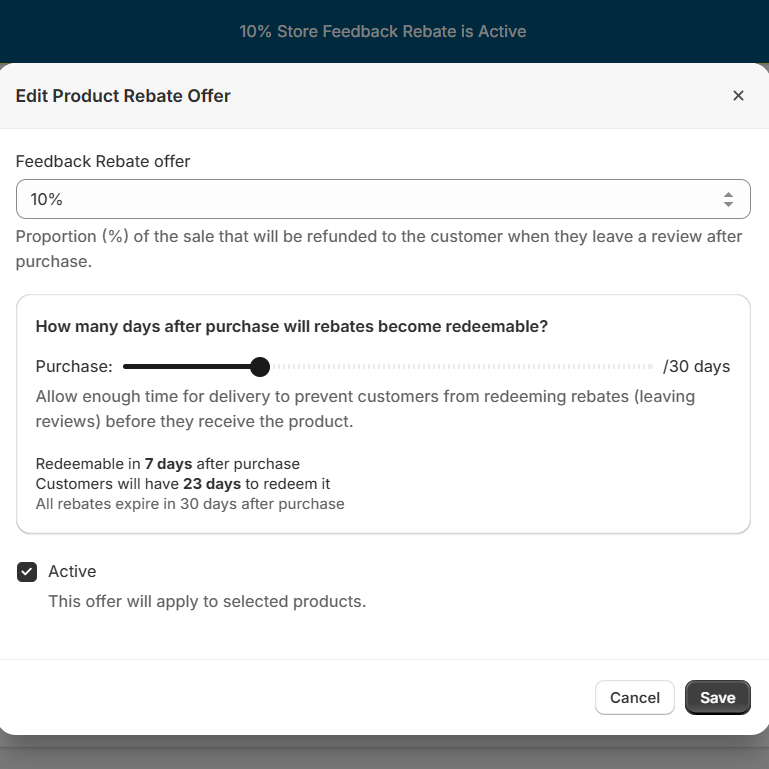The width and height of the screenshot is (769, 769).
Task: Click the round slider handle for redeemable days
Action: (260, 367)
